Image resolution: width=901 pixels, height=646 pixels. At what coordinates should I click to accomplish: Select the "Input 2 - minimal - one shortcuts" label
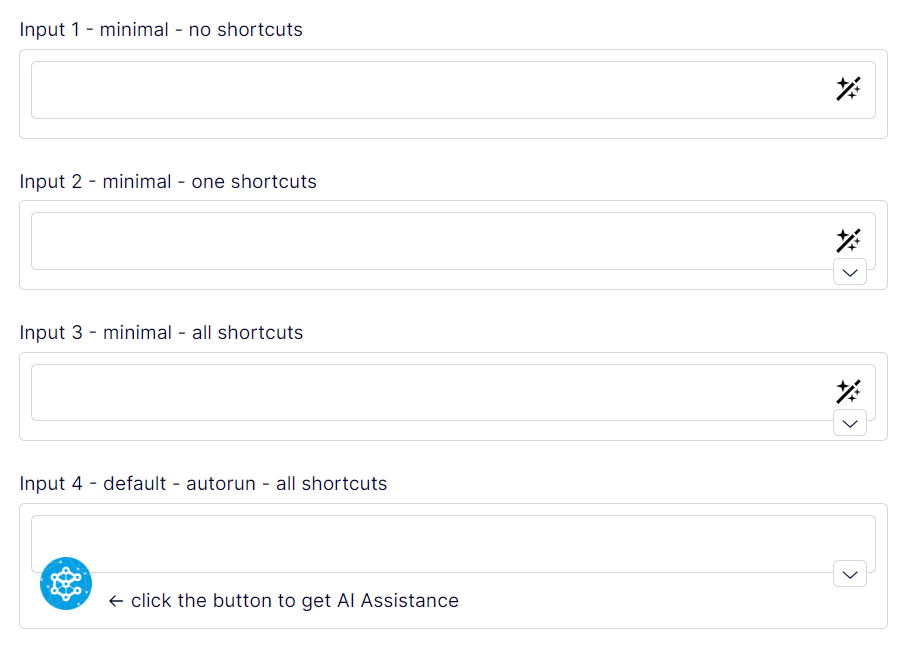[x=168, y=182]
